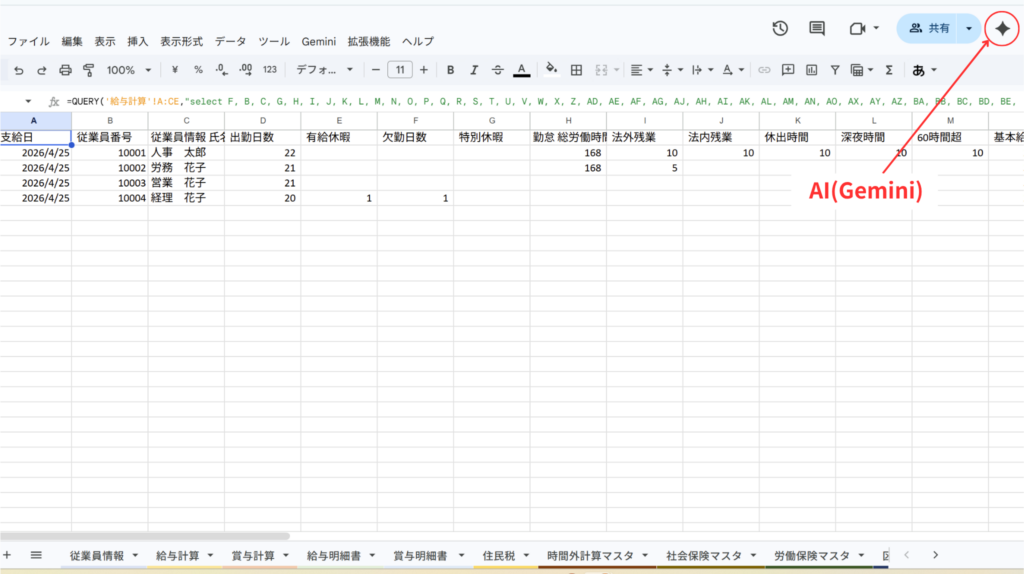
Task: Switch to the 給与明細書 sheet tab
Action: [x=334, y=555]
